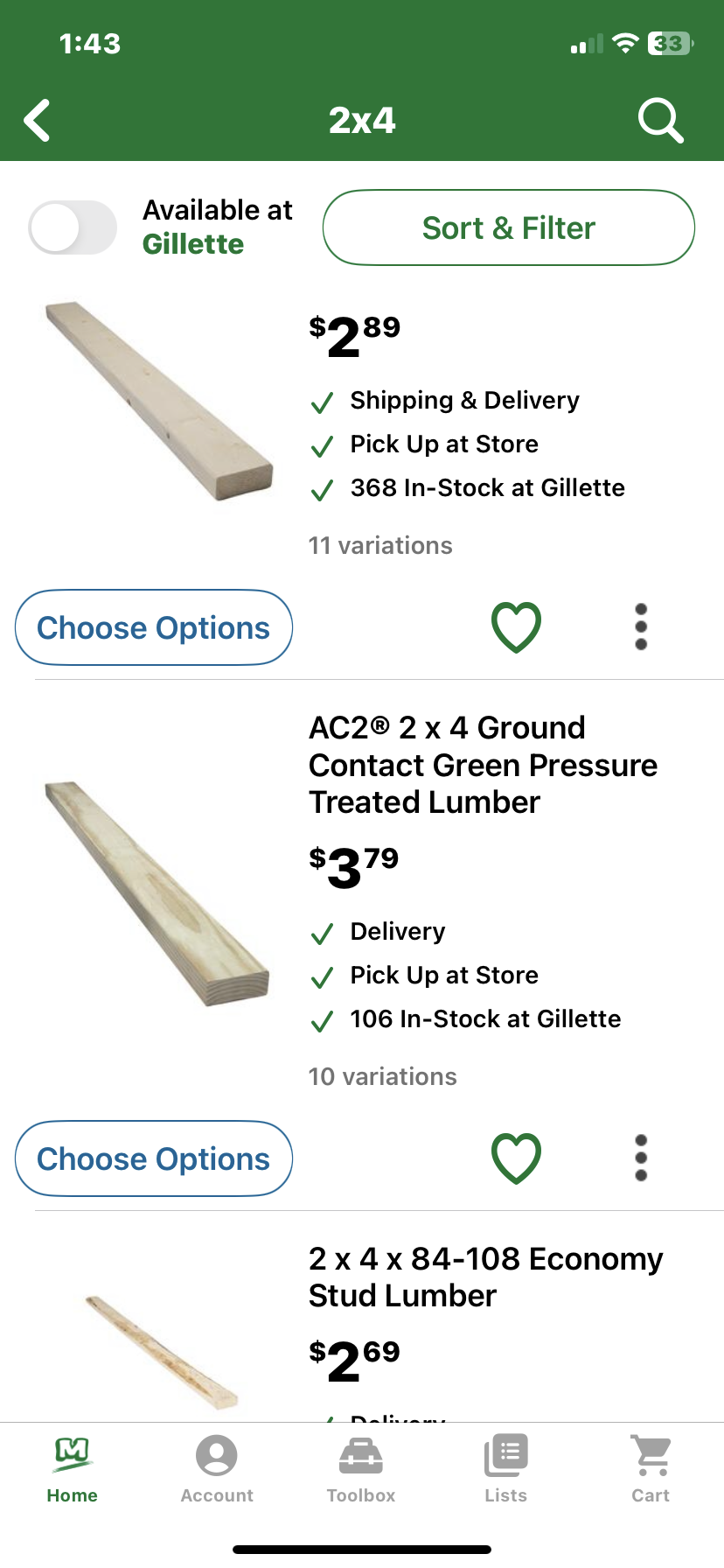Open three-dot menu for AC2 lumber
The image size is (724, 1568).
click(641, 1158)
